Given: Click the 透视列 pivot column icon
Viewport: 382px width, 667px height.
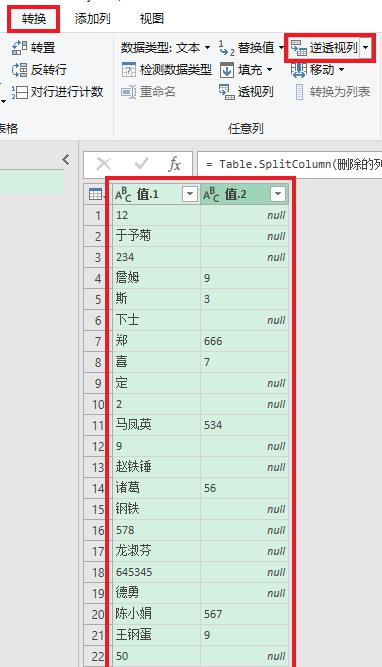Looking at the screenshot, I should tap(227, 91).
